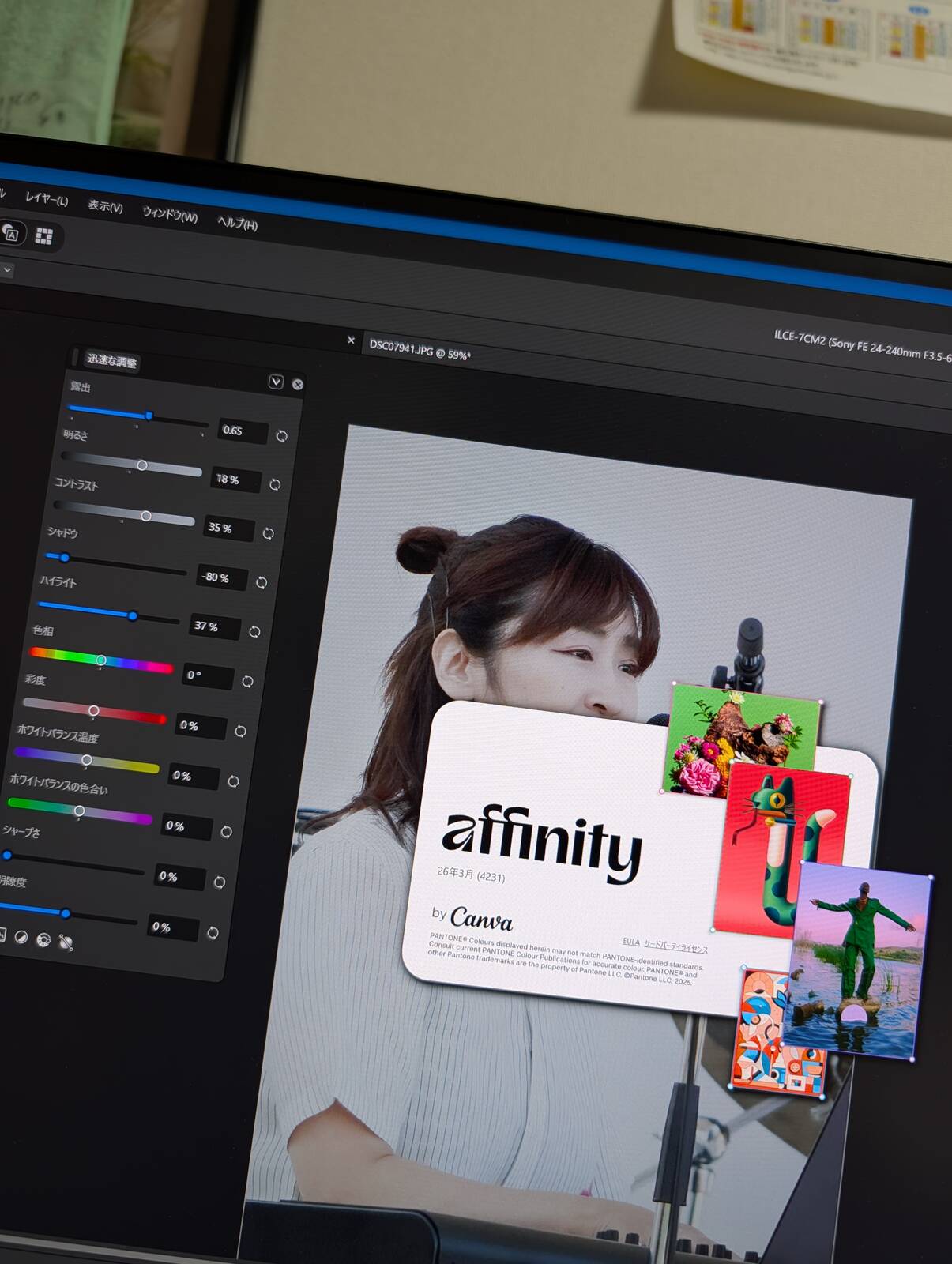
Task: Click the man in green suit thumbnail
Action: tap(856, 959)
